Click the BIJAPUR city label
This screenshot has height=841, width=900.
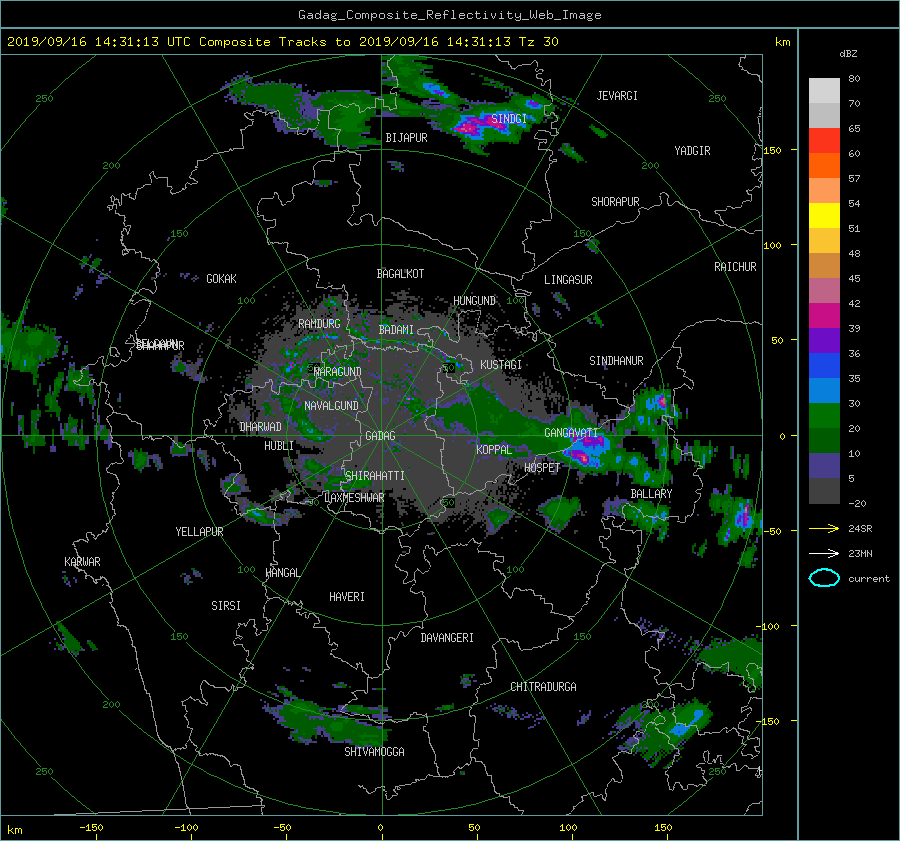pyautogui.click(x=406, y=138)
